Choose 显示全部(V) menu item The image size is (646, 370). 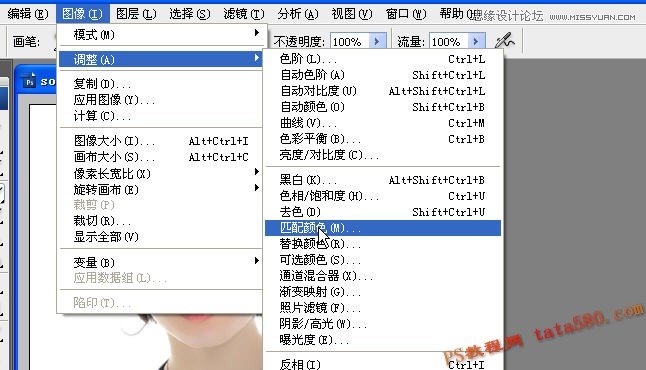[x=161, y=237]
